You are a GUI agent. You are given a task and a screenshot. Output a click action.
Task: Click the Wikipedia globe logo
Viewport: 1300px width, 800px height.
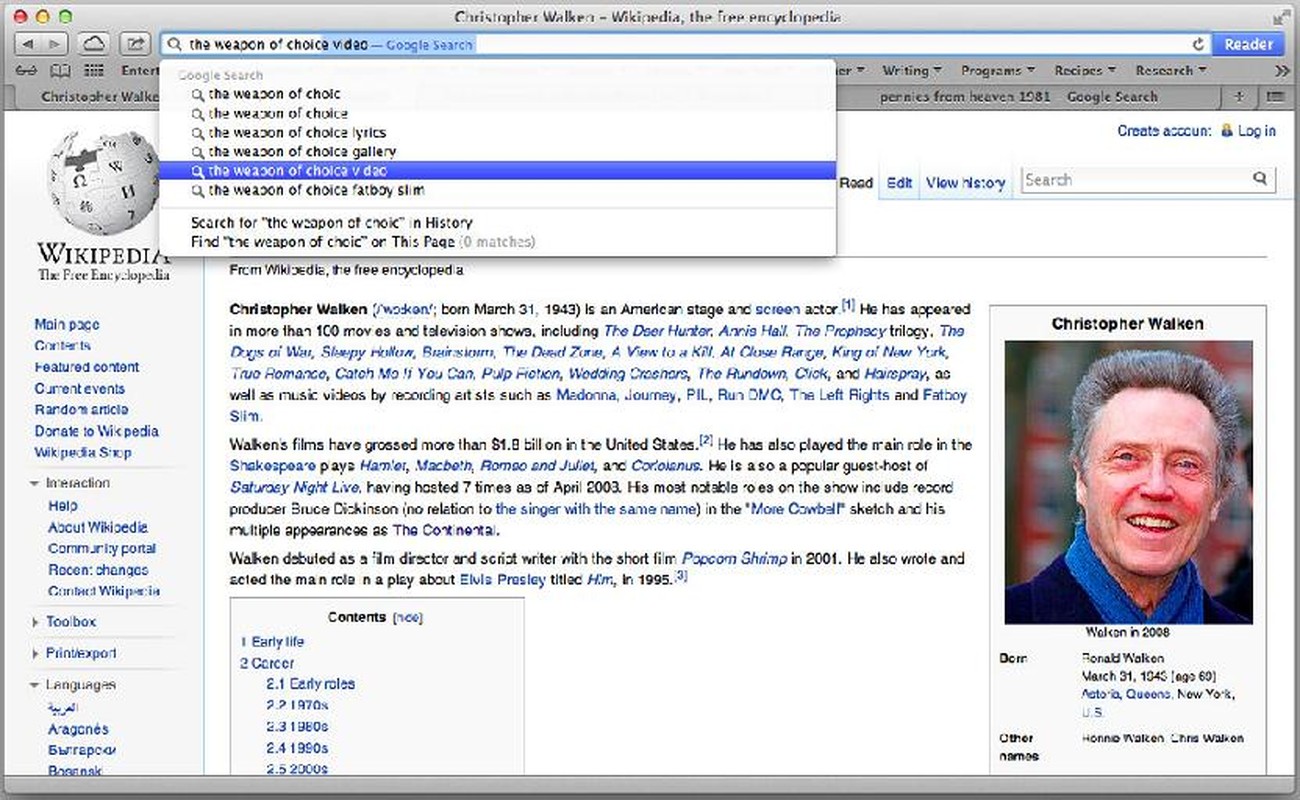pyautogui.click(x=103, y=180)
